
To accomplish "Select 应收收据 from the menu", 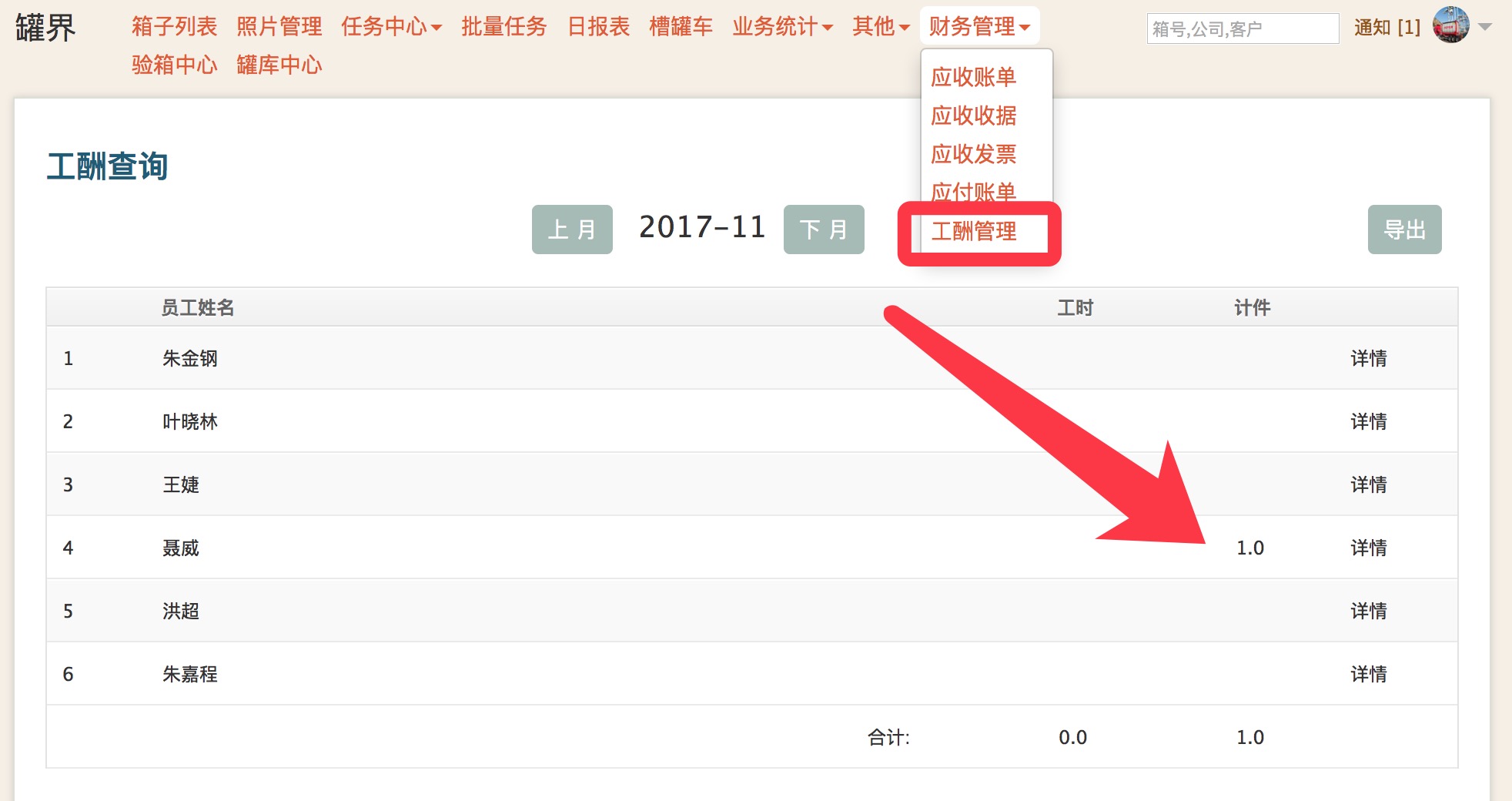I will click(973, 116).
